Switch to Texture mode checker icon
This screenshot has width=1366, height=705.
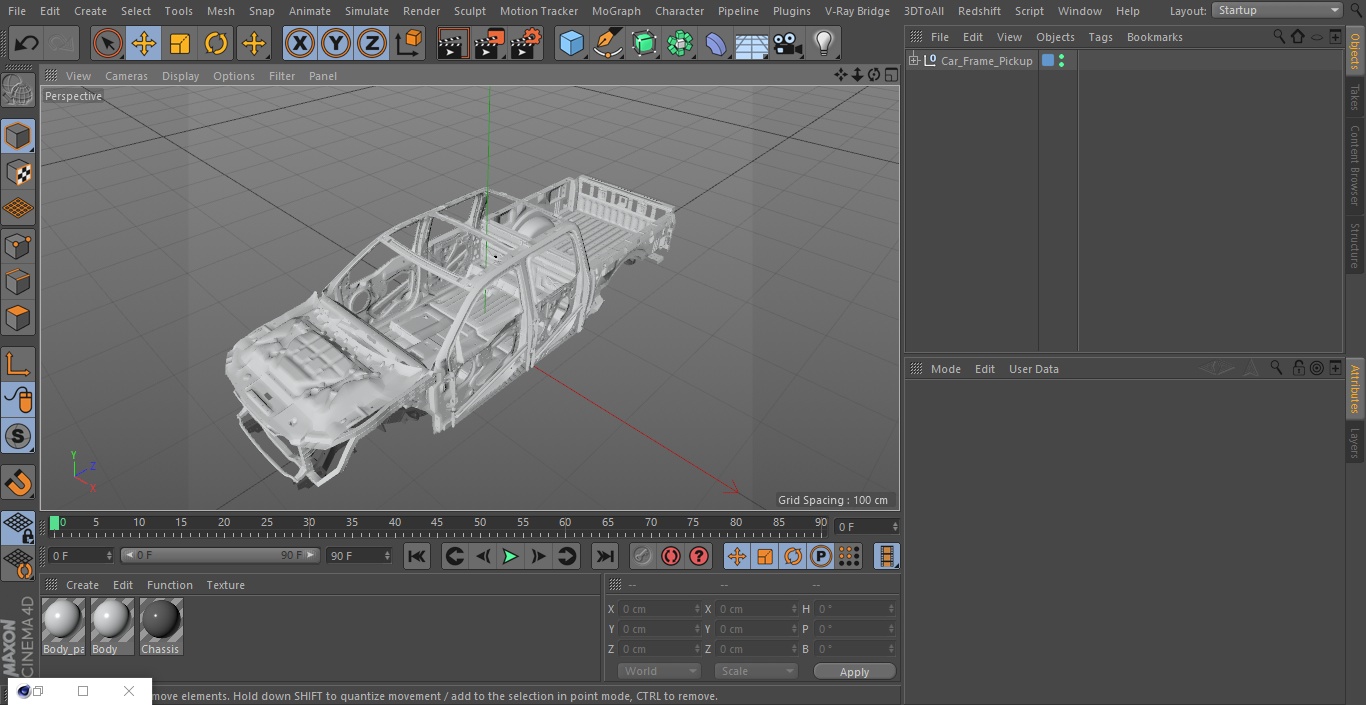(18, 172)
